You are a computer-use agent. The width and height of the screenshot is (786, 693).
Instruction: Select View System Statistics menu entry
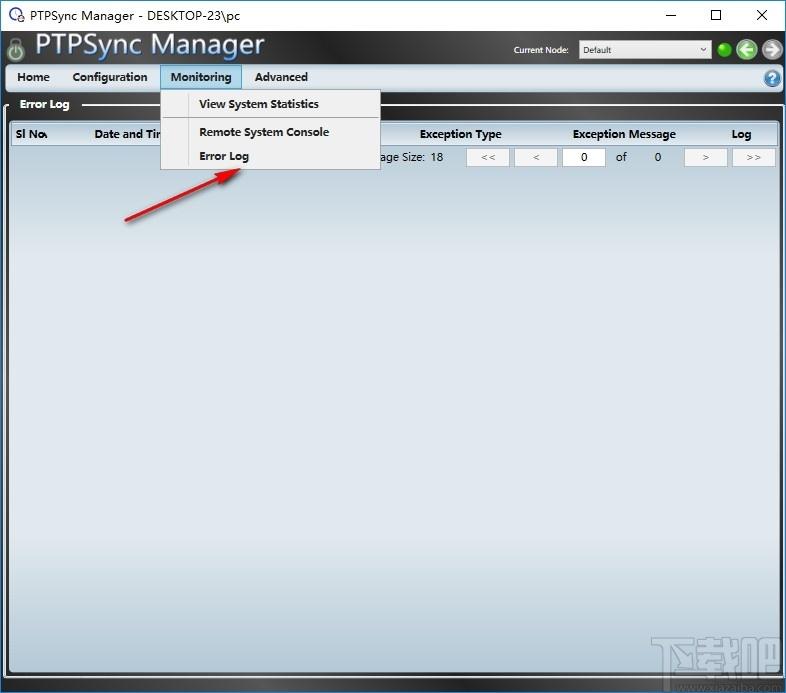point(259,104)
